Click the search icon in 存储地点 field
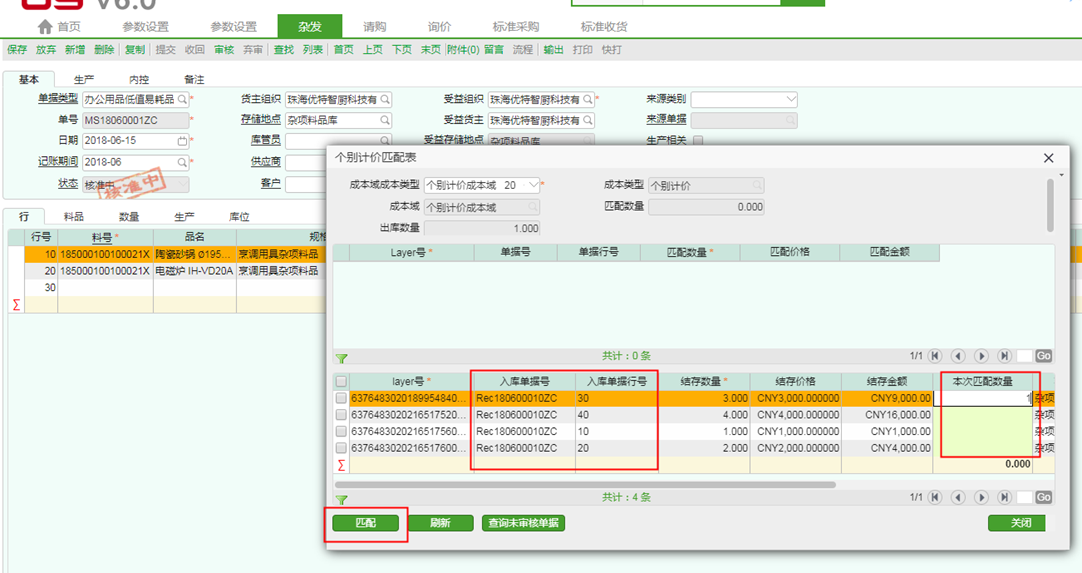 [x=384, y=121]
